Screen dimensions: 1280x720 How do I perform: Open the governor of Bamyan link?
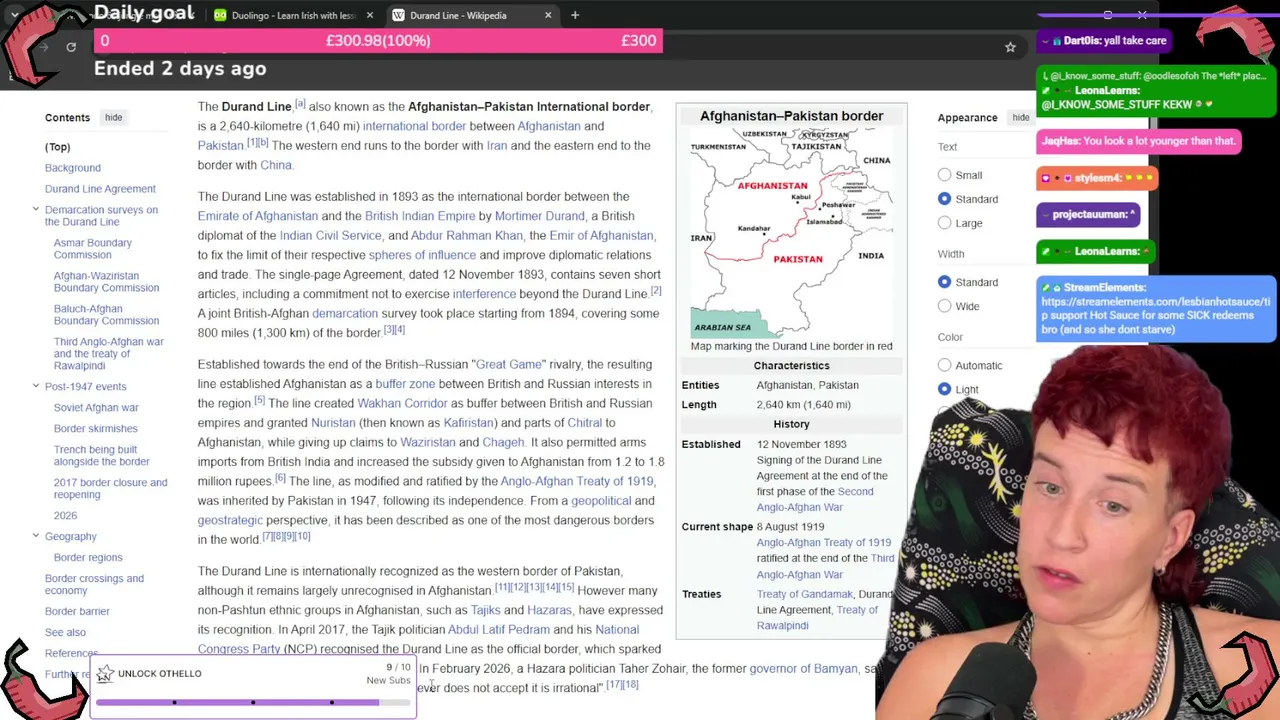point(804,669)
